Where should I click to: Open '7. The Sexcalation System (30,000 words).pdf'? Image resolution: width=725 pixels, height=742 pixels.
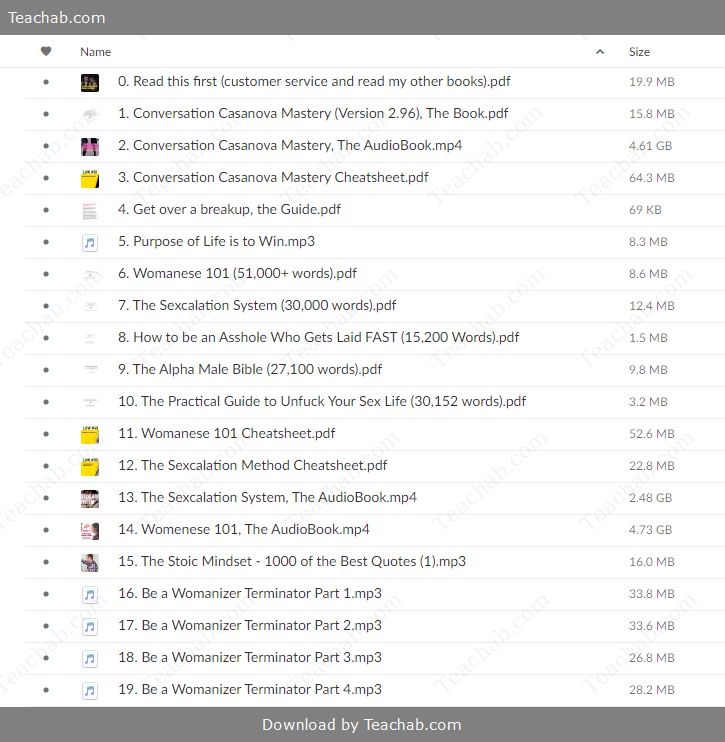coord(257,305)
